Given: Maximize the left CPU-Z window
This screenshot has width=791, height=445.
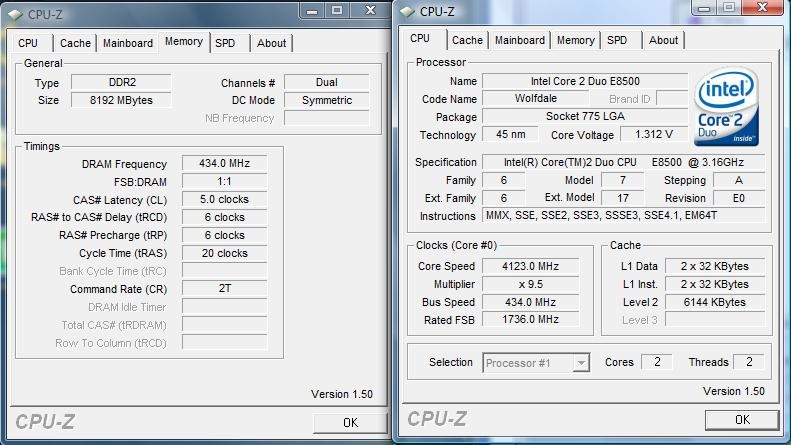Looking at the screenshot, I should coord(337,11).
